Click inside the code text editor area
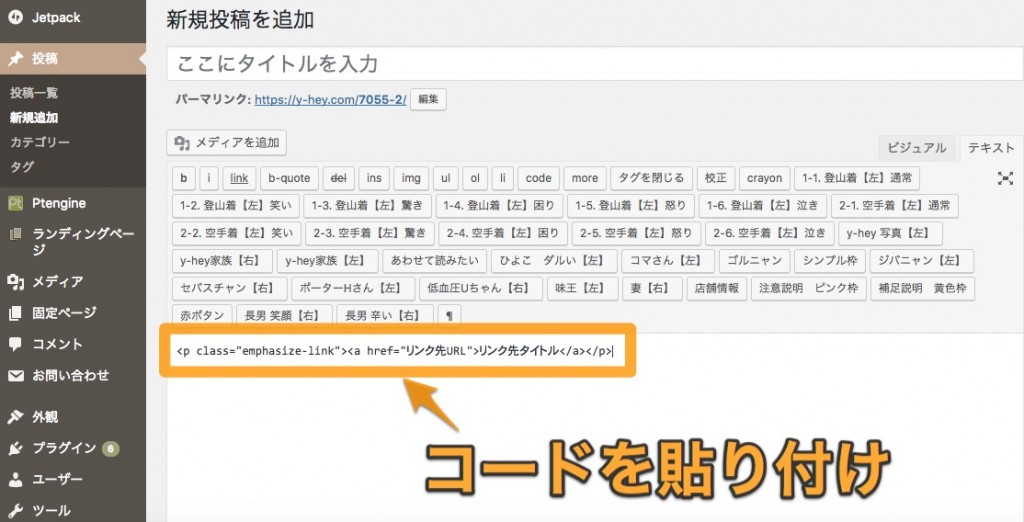 [x=595, y=427]
